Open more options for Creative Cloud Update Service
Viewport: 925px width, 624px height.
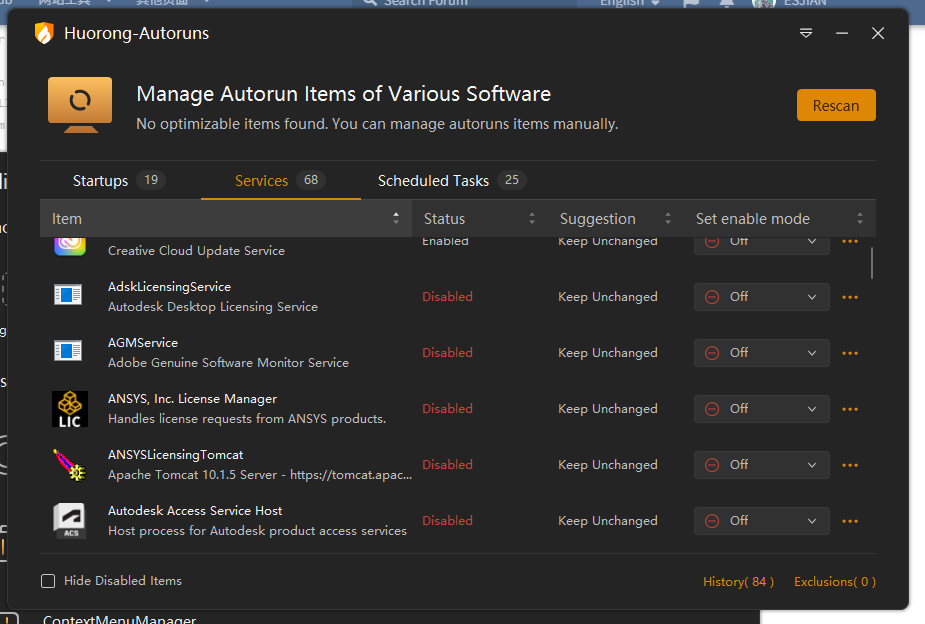[x=849, y=241]
